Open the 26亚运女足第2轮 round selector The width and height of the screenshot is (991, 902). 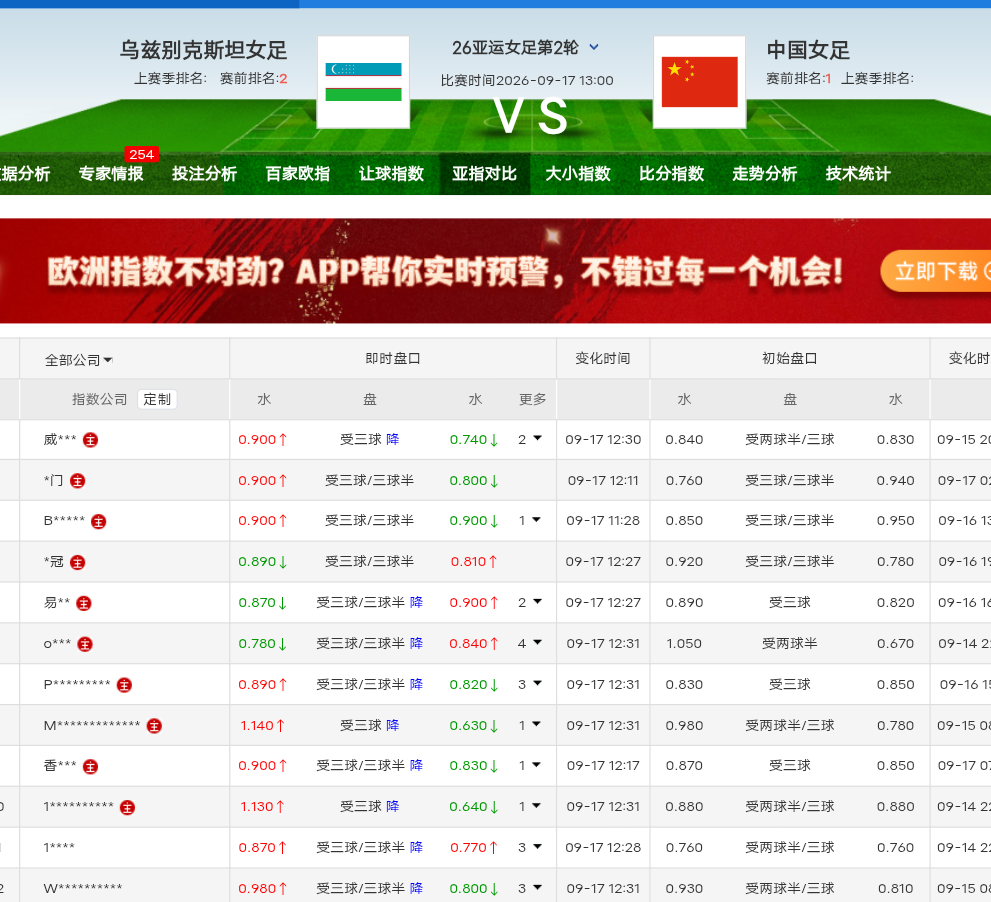[525, 47]
